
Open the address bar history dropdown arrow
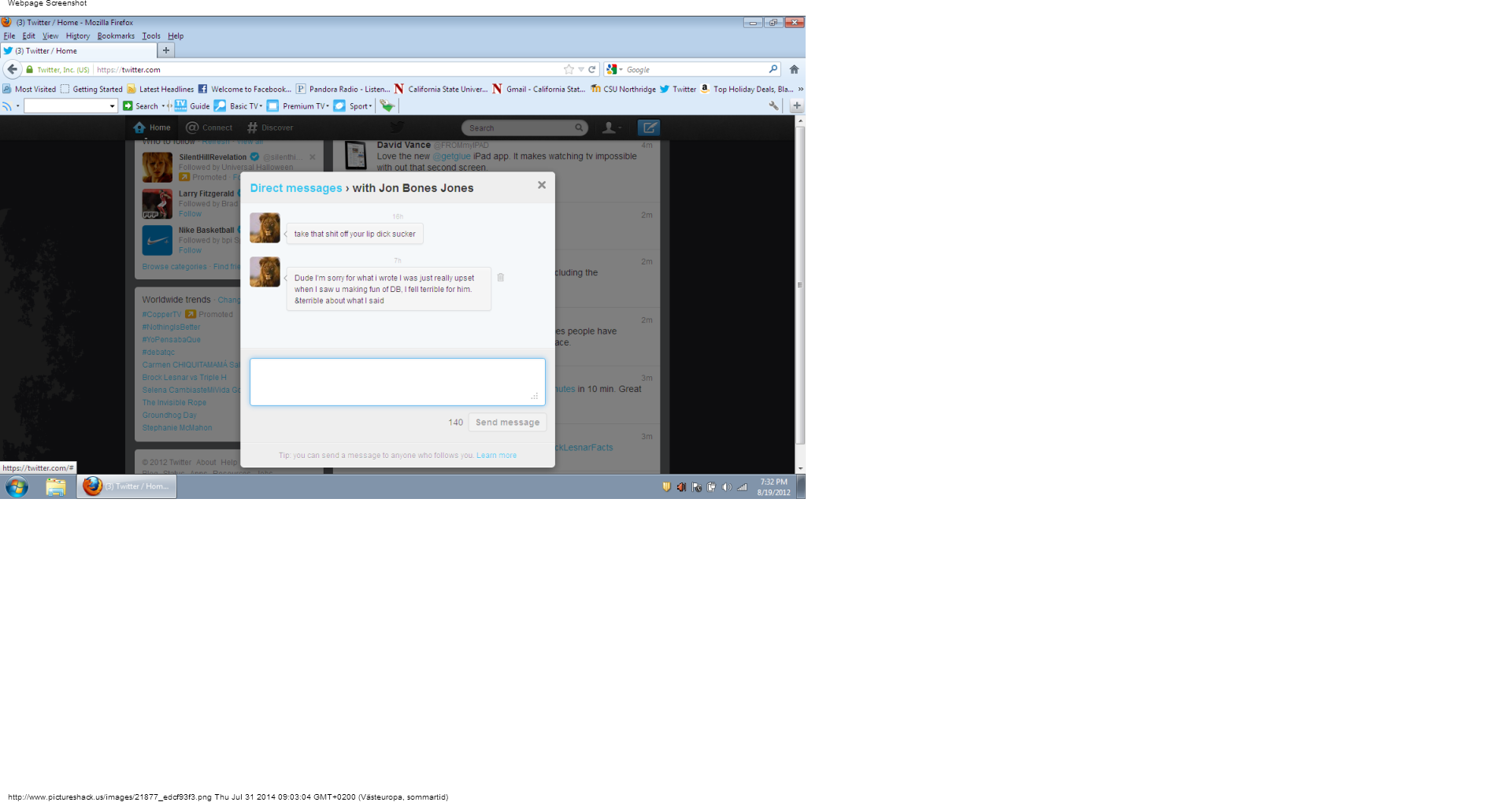[x=581, y=69]
